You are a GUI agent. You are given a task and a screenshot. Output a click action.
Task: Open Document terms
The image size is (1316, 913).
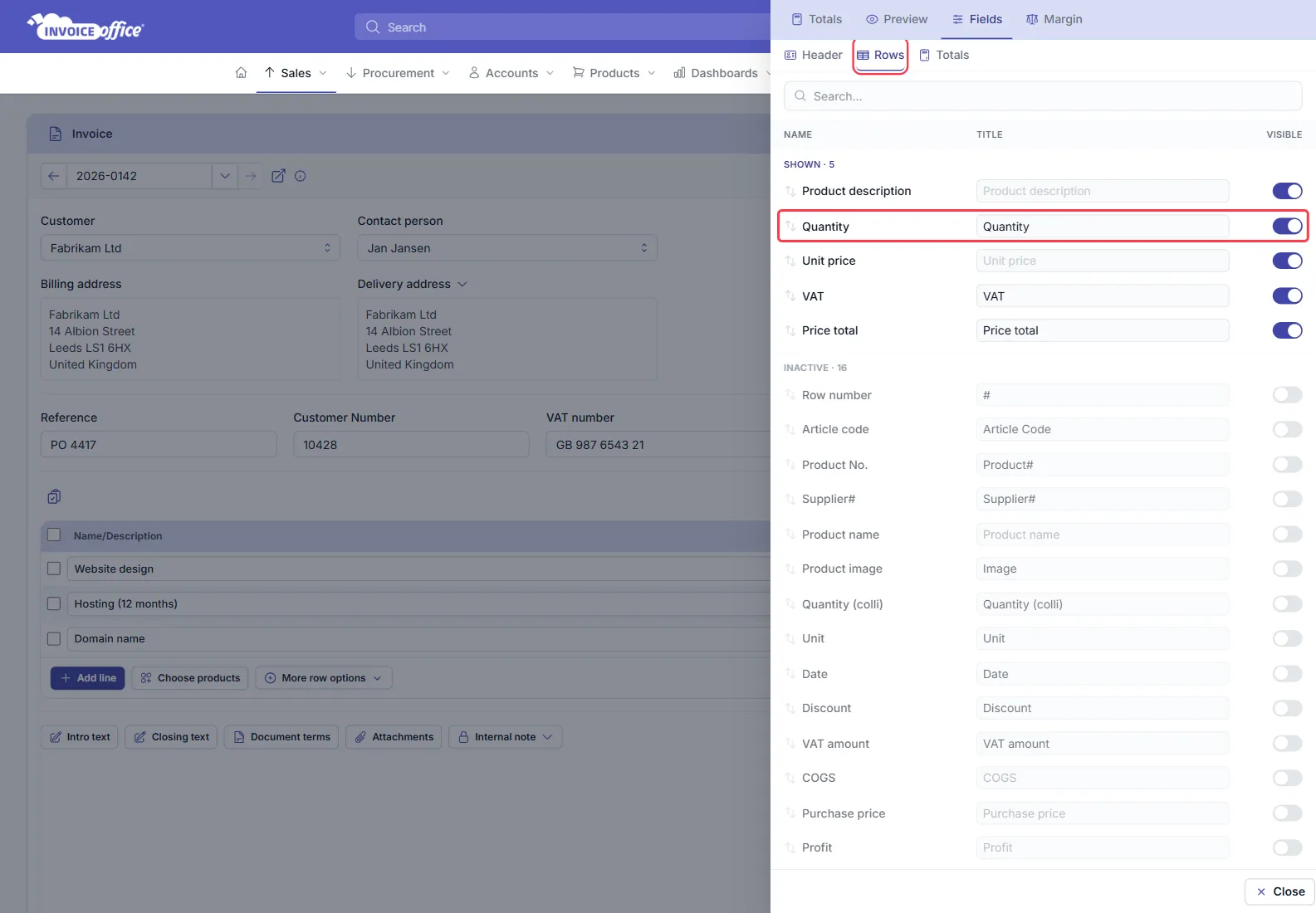pyautogui.click(x=281, y=737)
